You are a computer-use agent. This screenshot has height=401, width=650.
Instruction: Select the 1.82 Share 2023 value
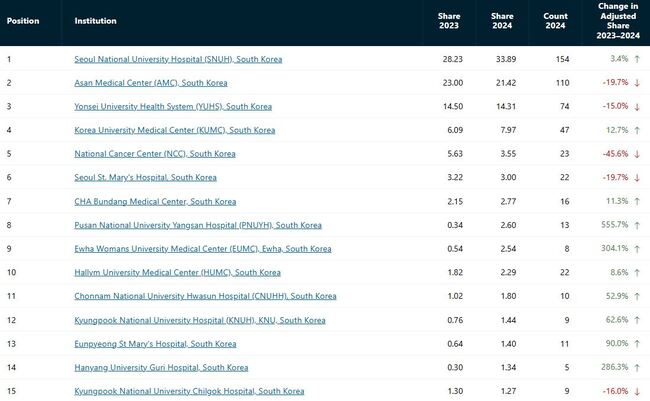(x=455, y=272)
